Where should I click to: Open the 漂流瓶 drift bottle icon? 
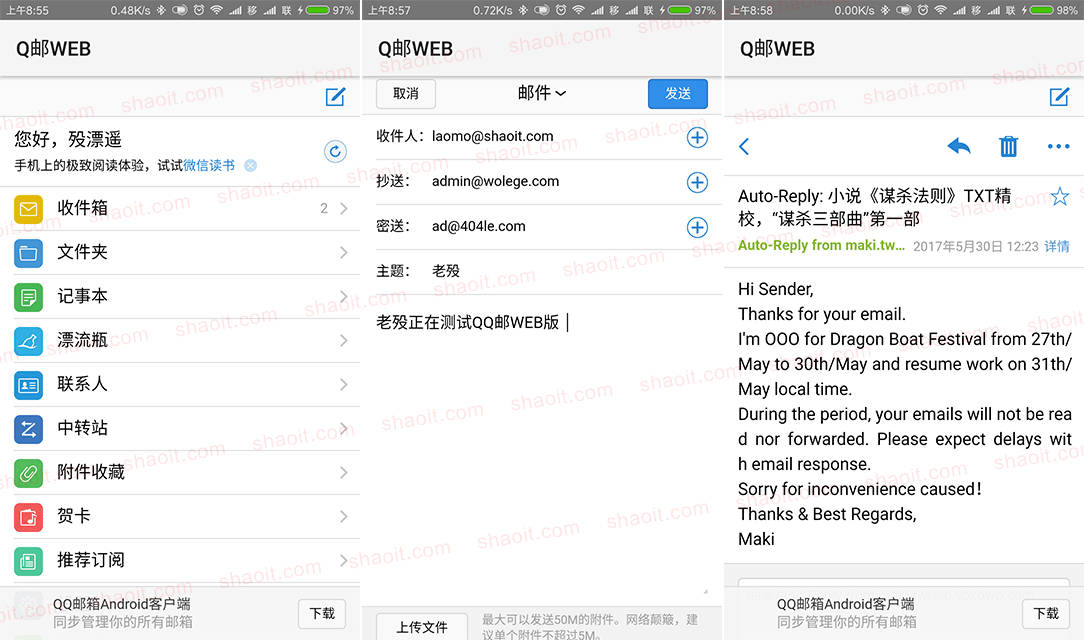coord(28,341)
